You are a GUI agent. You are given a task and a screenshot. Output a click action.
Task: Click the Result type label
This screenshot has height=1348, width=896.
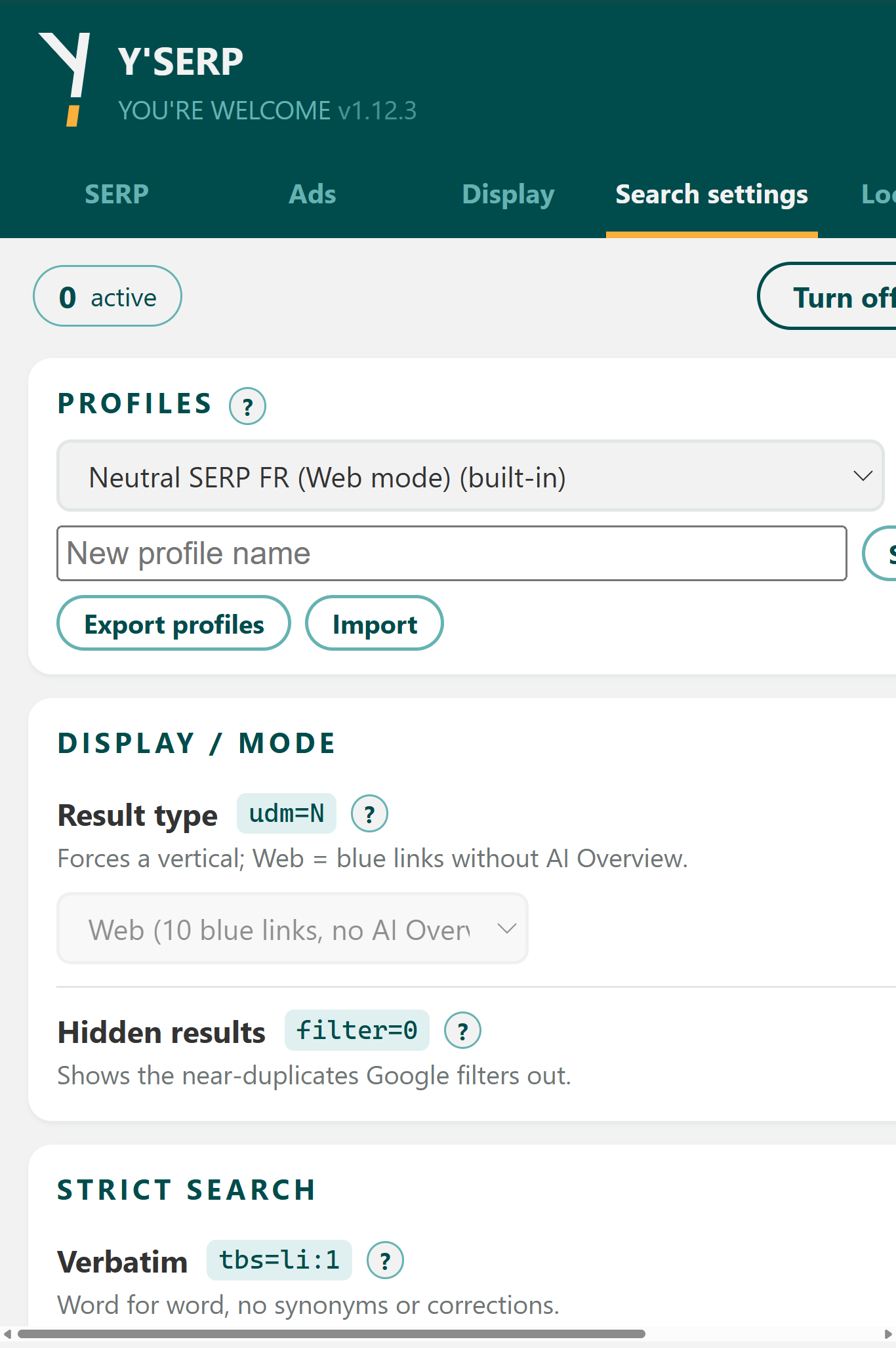point(138,815)
